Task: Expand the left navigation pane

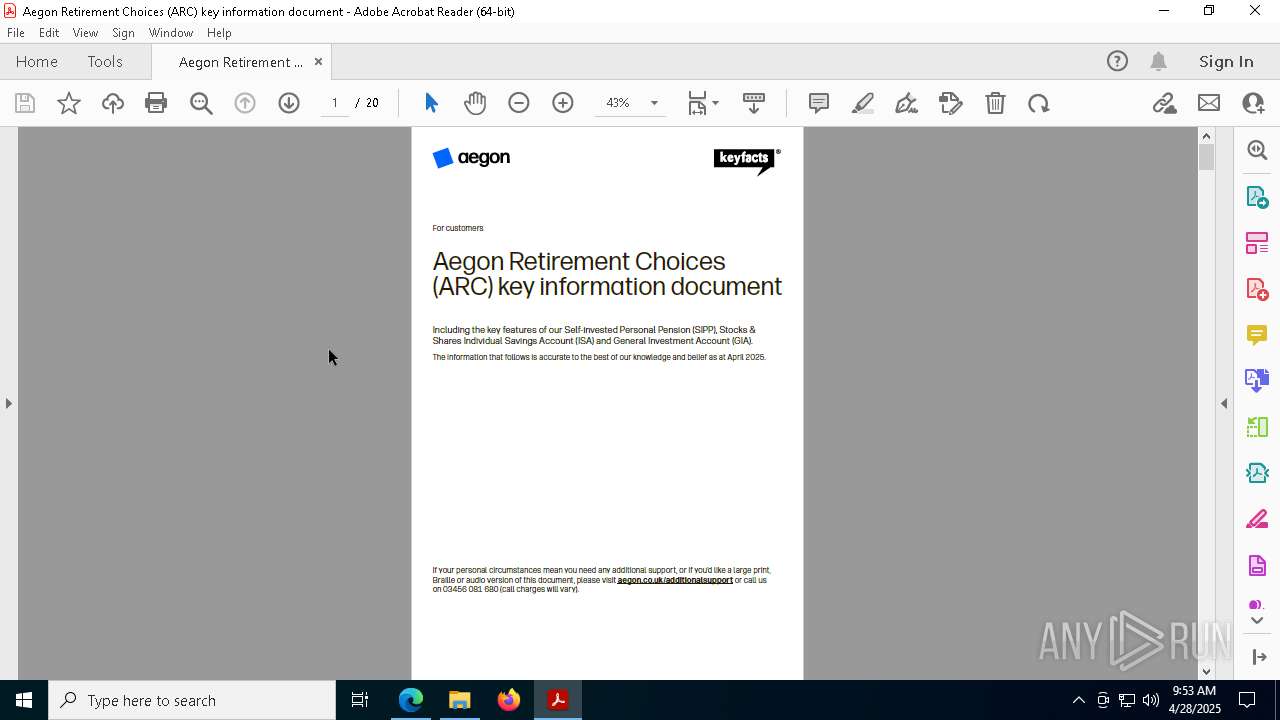Action: 8,403
